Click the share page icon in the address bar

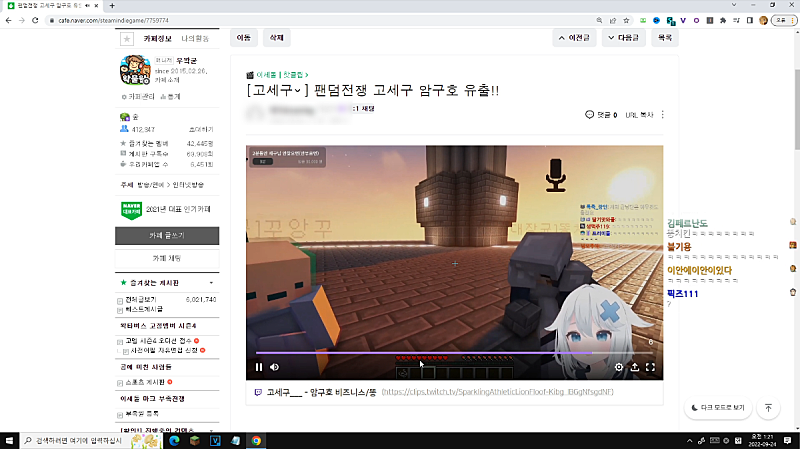point(613,20)
